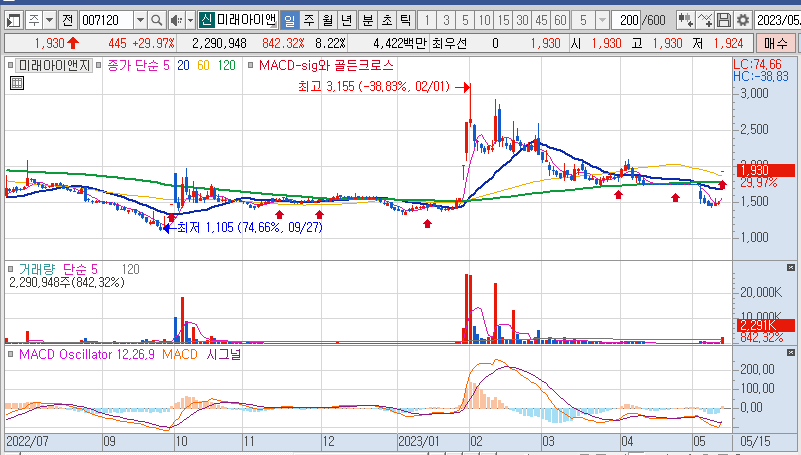
Task: Click the 최저 1,105 low price annotation
Action: (x=250, y=227)
